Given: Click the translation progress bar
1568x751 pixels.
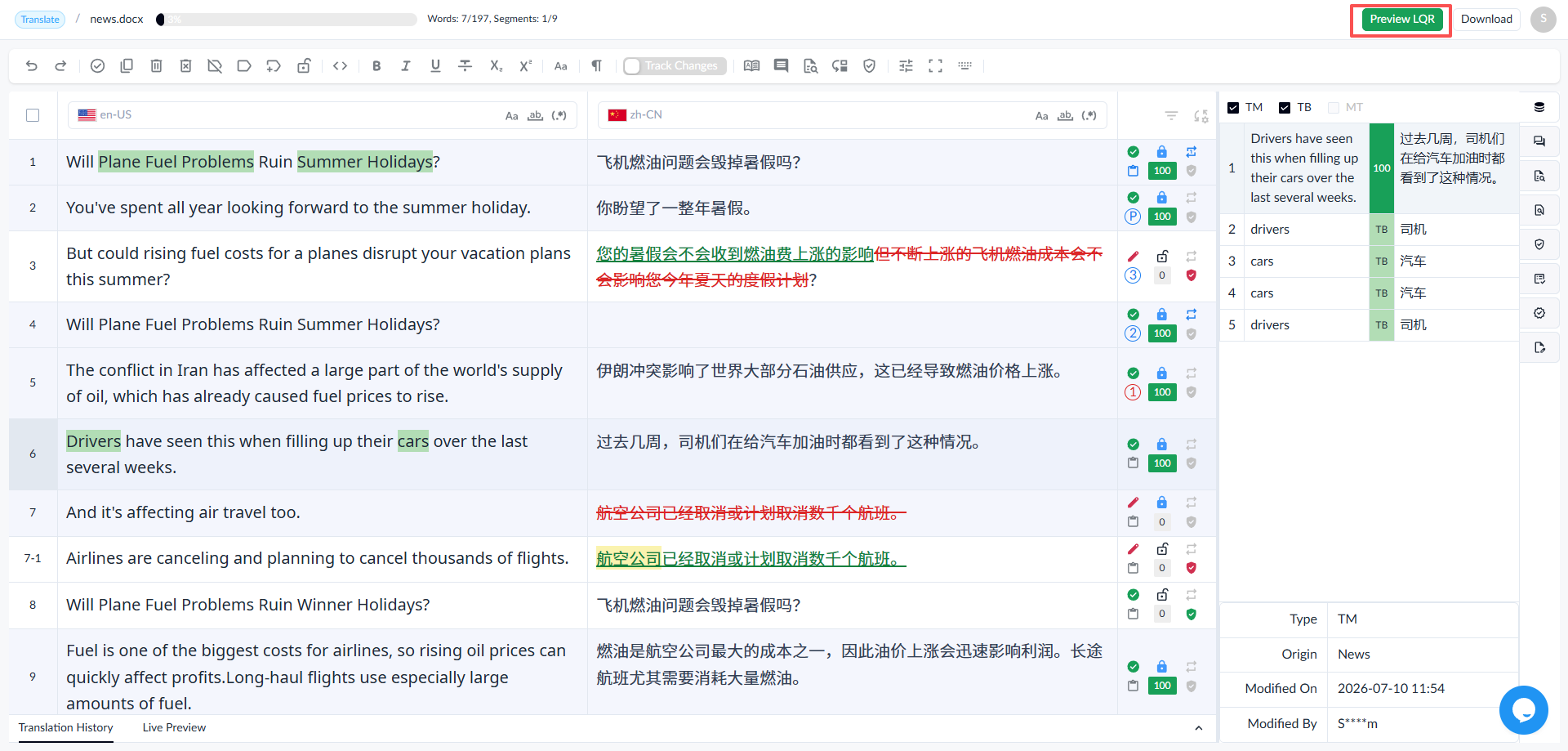Looking at the screenshot, I should 287,20.
